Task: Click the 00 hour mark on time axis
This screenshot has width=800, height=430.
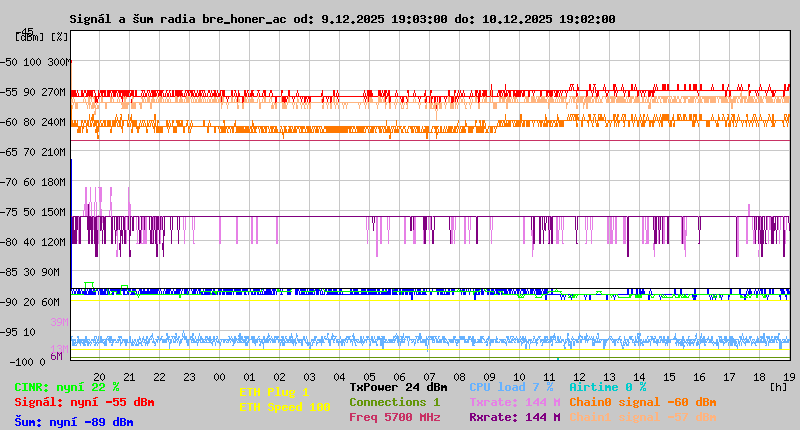Action: (x=219, y=377)
